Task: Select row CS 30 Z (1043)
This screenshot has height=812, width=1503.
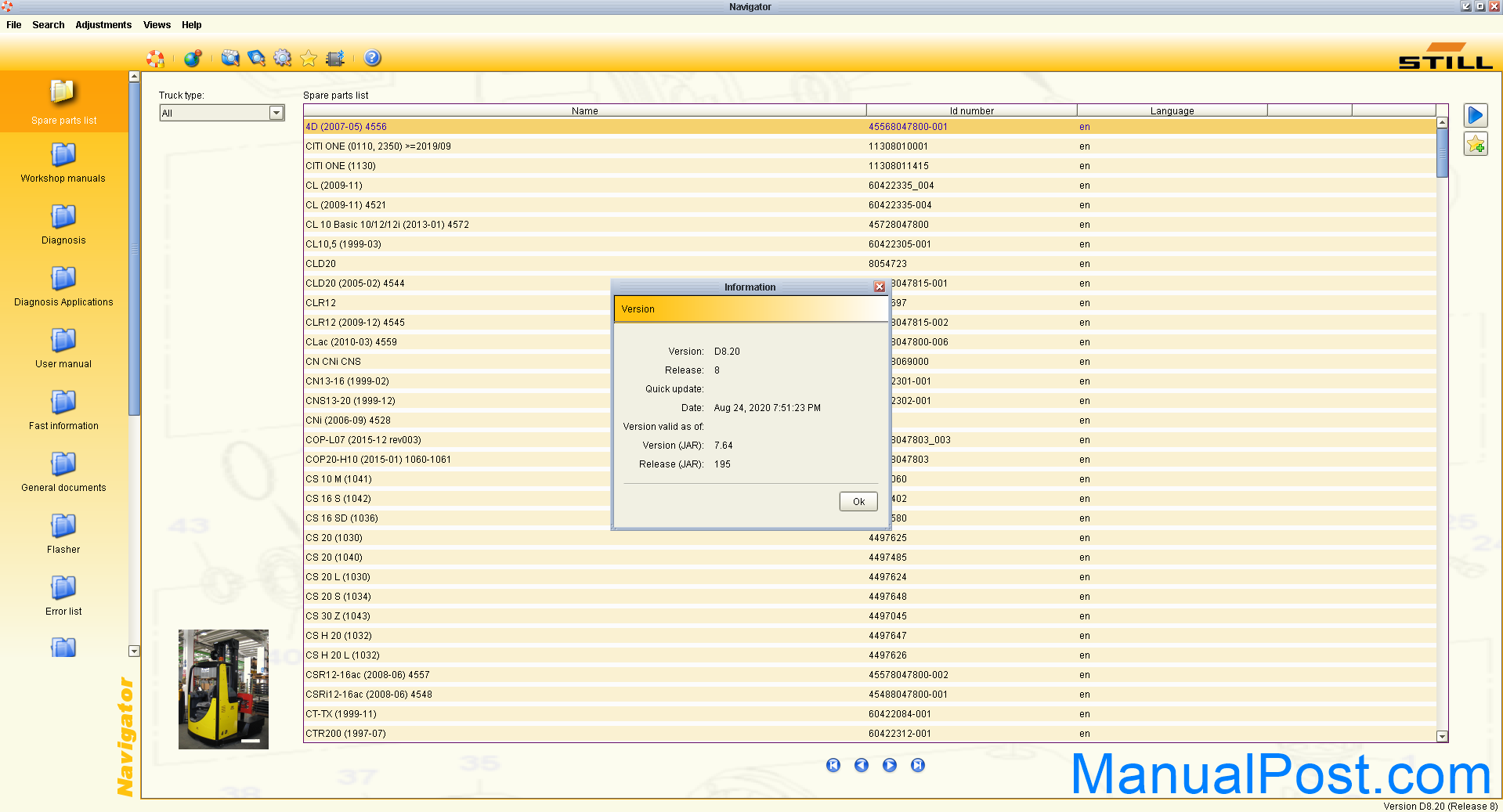Action: pos(870,616)
